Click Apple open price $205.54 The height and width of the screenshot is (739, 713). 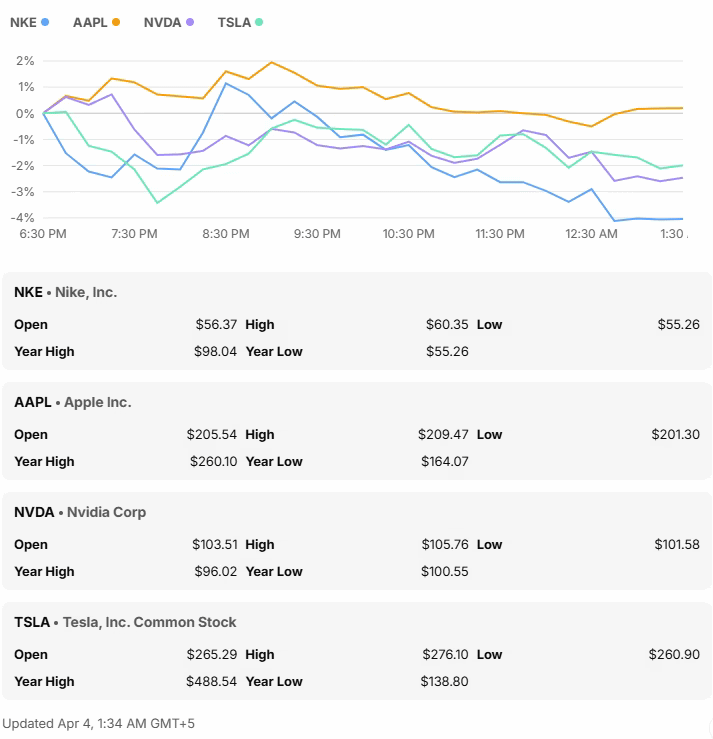click(x=212, y=435)
